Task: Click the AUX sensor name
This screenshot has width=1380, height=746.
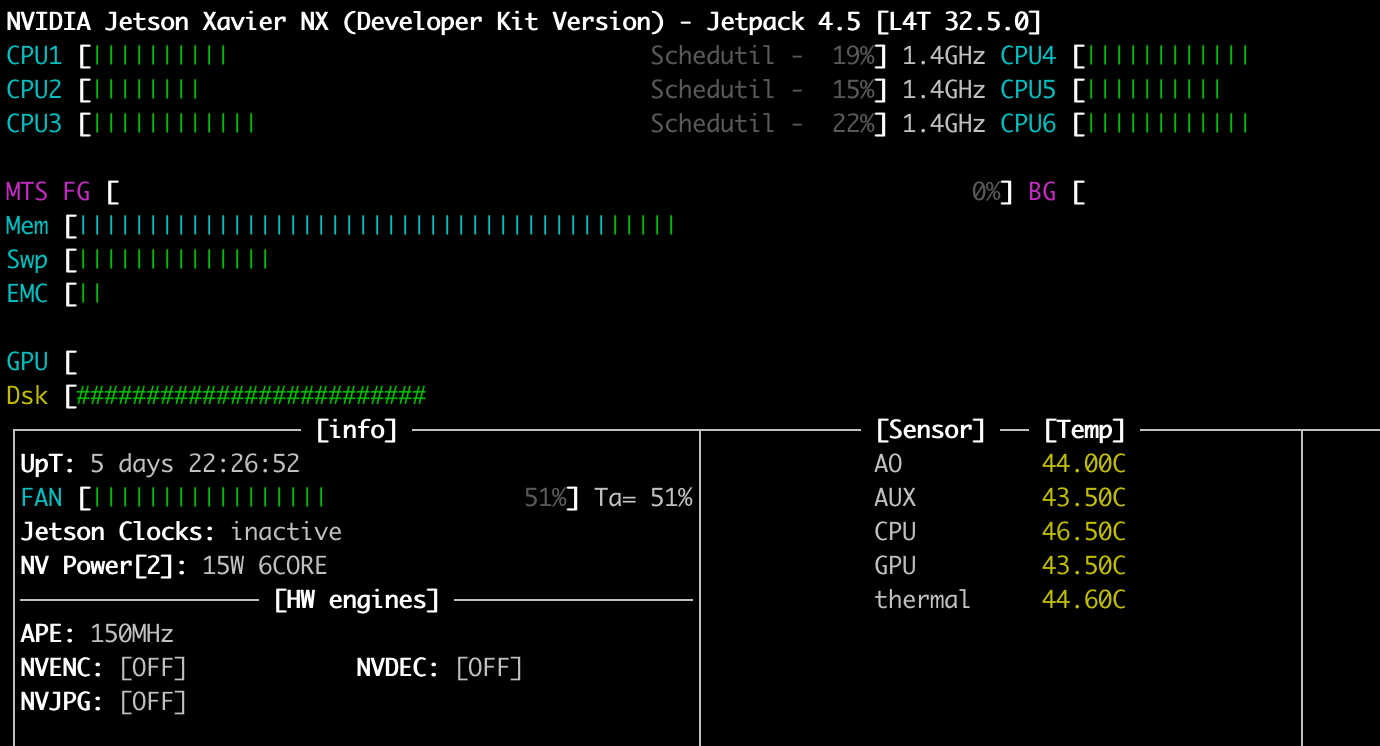Action: tap(895, 498)
